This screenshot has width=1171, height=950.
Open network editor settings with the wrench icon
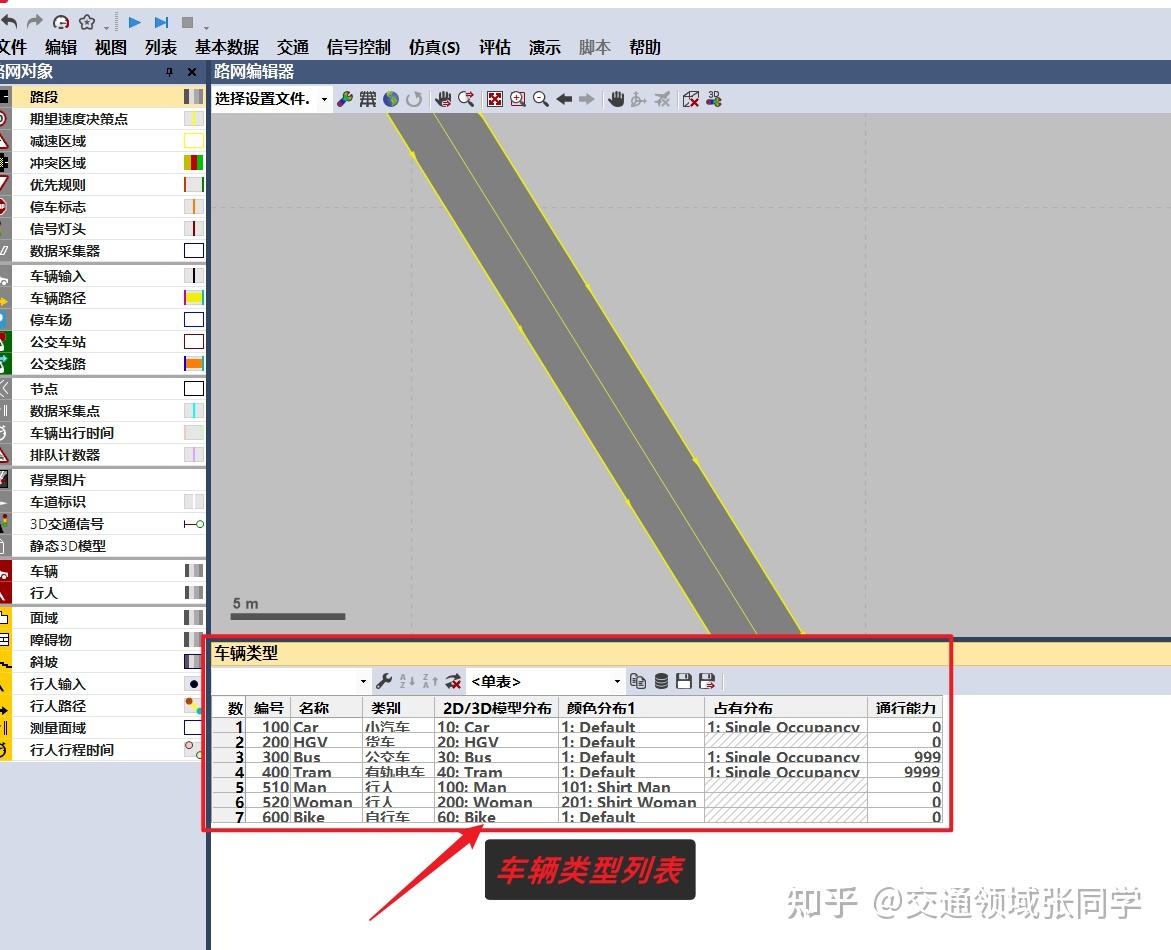[346, 98]
